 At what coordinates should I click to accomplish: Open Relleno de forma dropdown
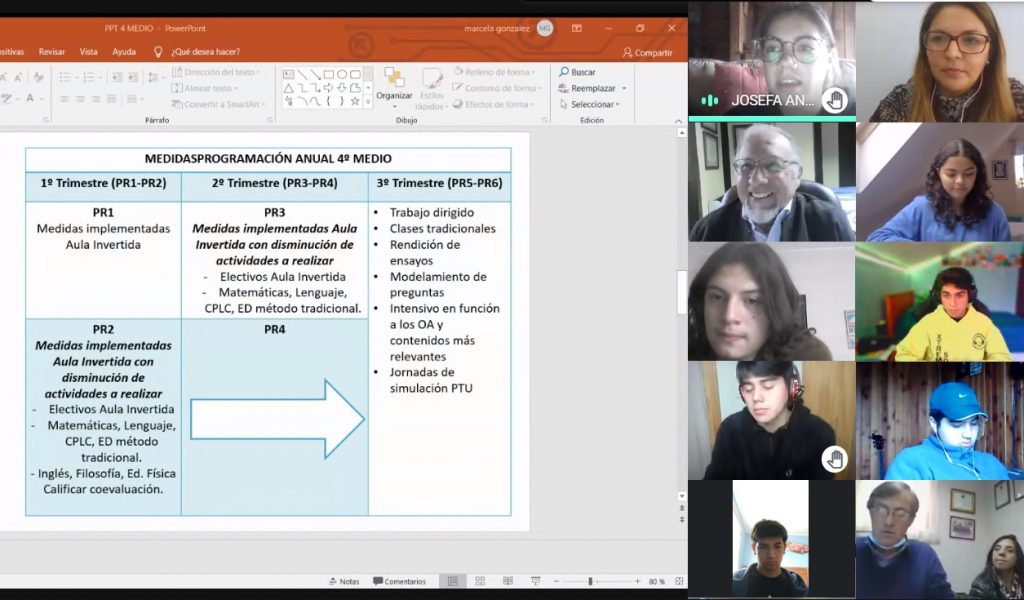pyautogui.click(x=494, y=72)
